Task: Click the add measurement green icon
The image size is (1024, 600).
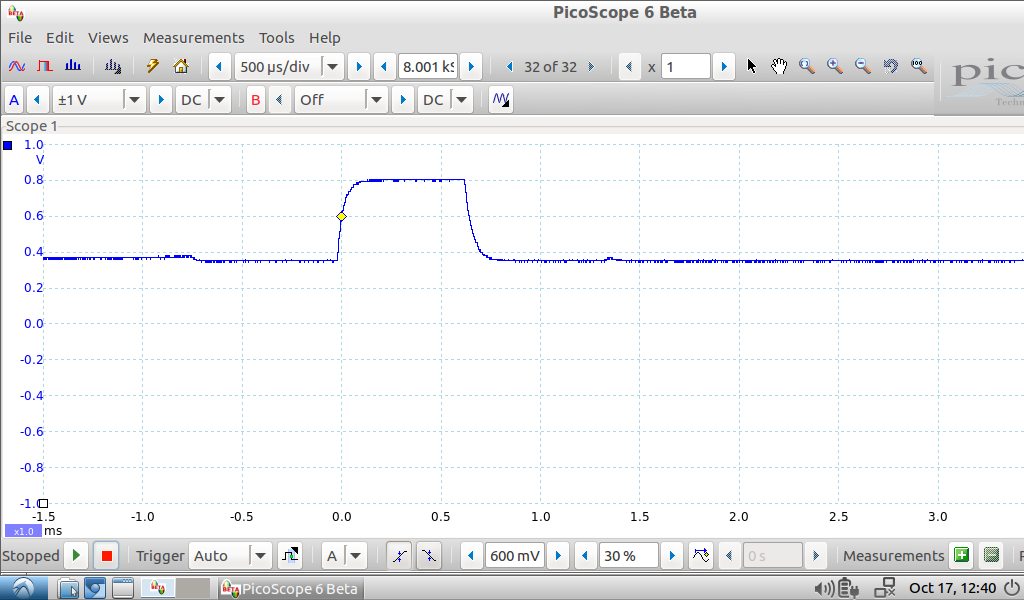Action: (x=961, y=555)
